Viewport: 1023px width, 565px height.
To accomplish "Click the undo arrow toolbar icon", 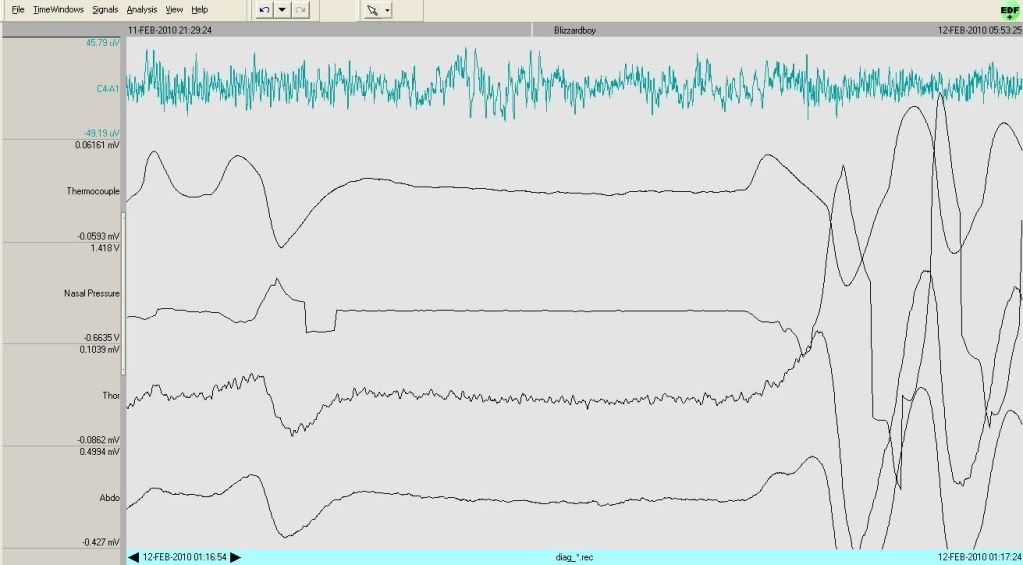I will point(265,9).
